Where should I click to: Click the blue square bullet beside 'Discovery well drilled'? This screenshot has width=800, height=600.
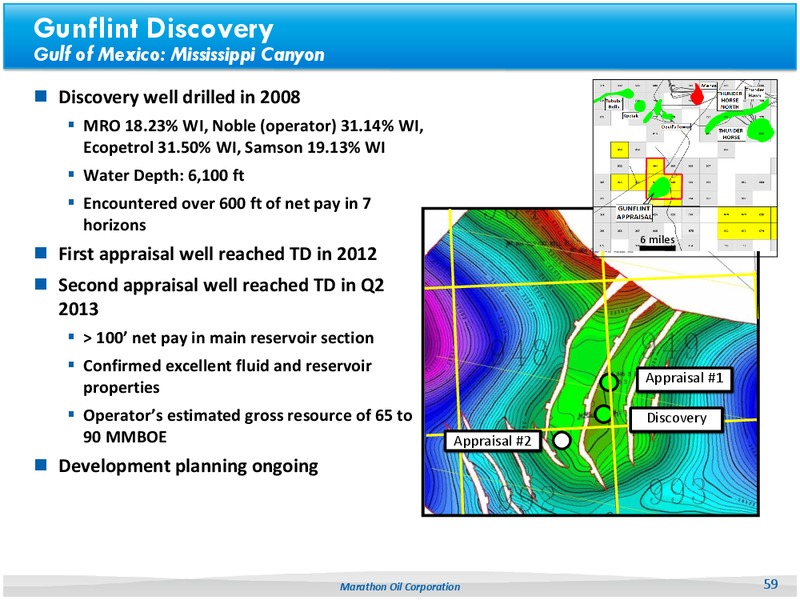coord(41,95)
